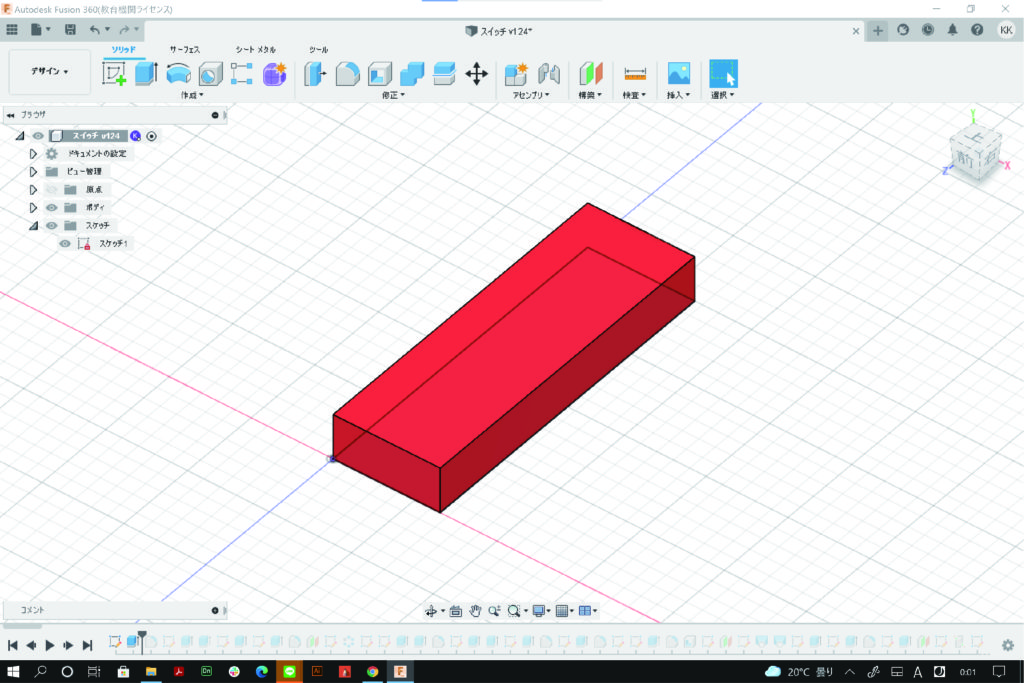The height and width of the screenshot is (683, 1024).
Task: Switch to the シート メタル tab
Action: [255, 49]
